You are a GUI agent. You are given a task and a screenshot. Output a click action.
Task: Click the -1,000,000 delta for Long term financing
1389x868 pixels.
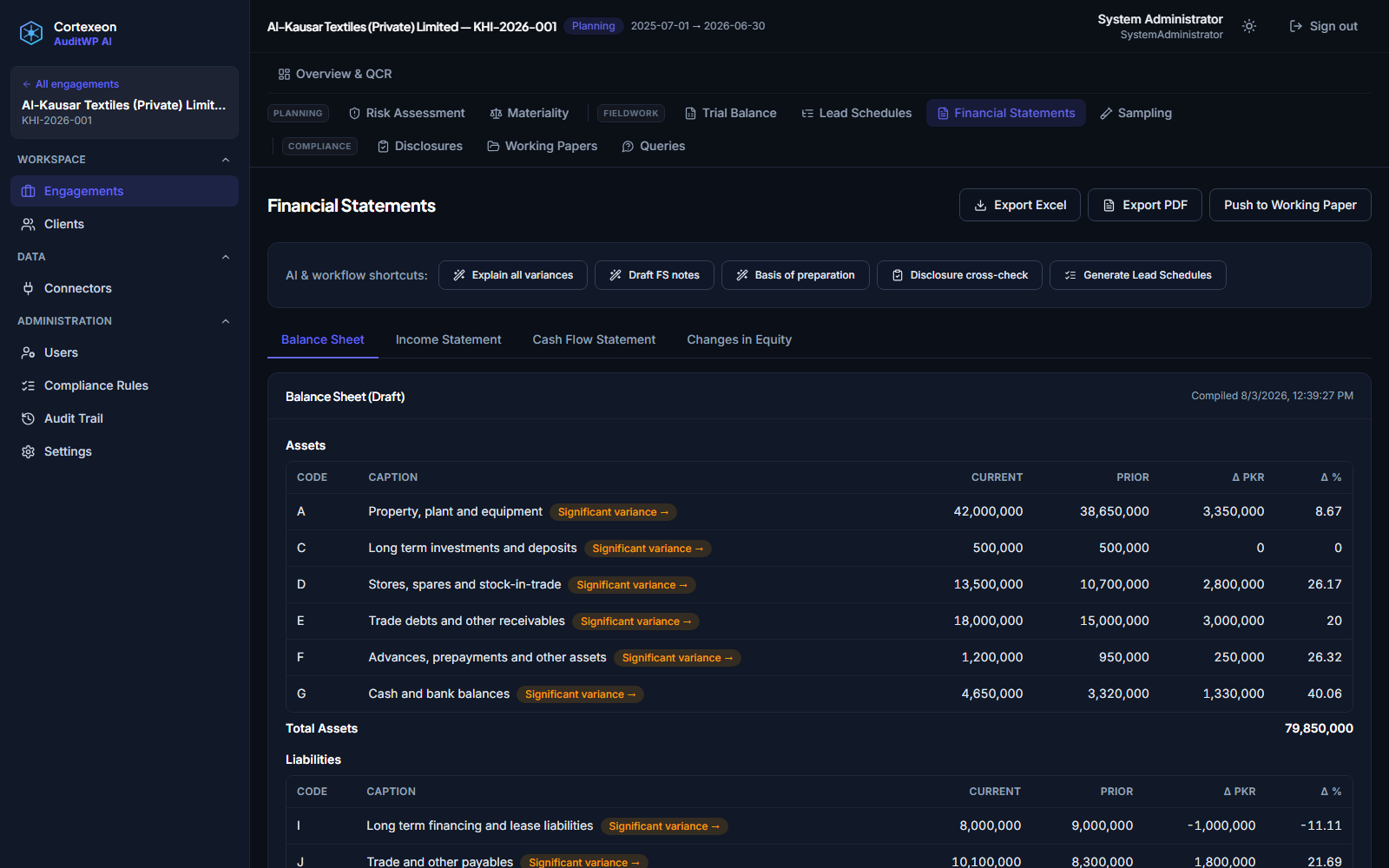[1221, 825]
